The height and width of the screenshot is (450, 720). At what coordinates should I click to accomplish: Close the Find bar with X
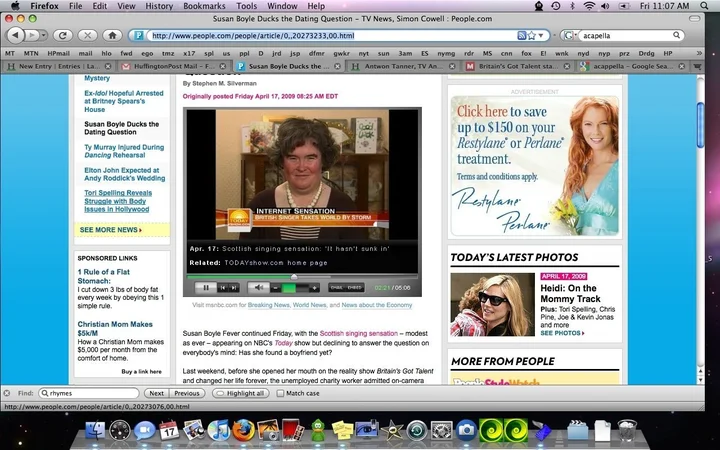[x=6, y=393]
